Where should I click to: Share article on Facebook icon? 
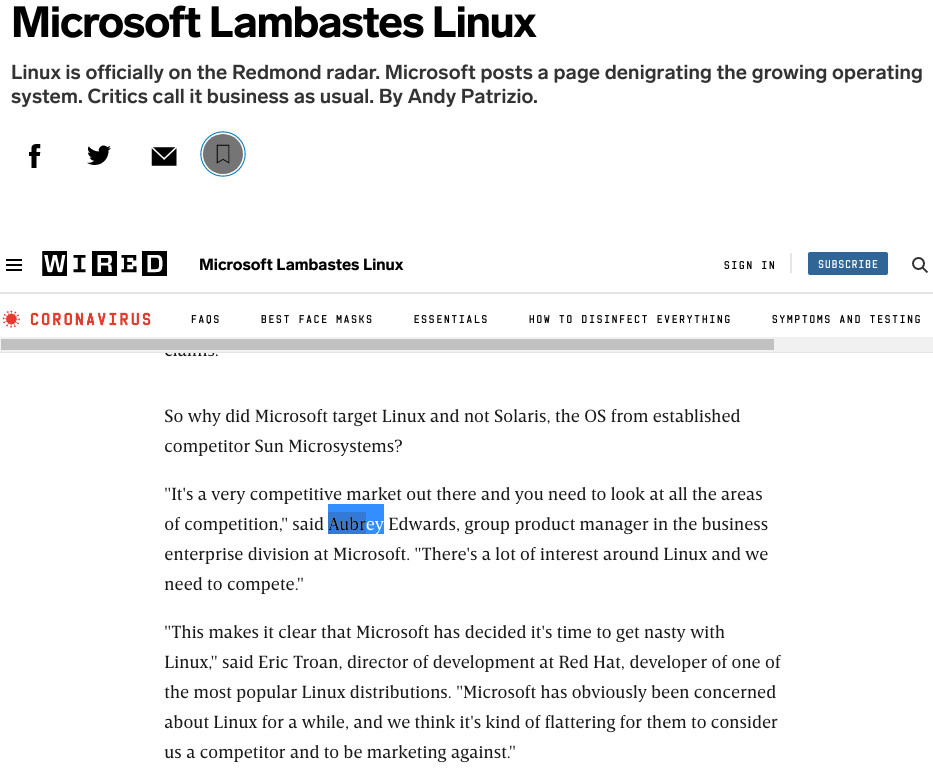[35, 156]
